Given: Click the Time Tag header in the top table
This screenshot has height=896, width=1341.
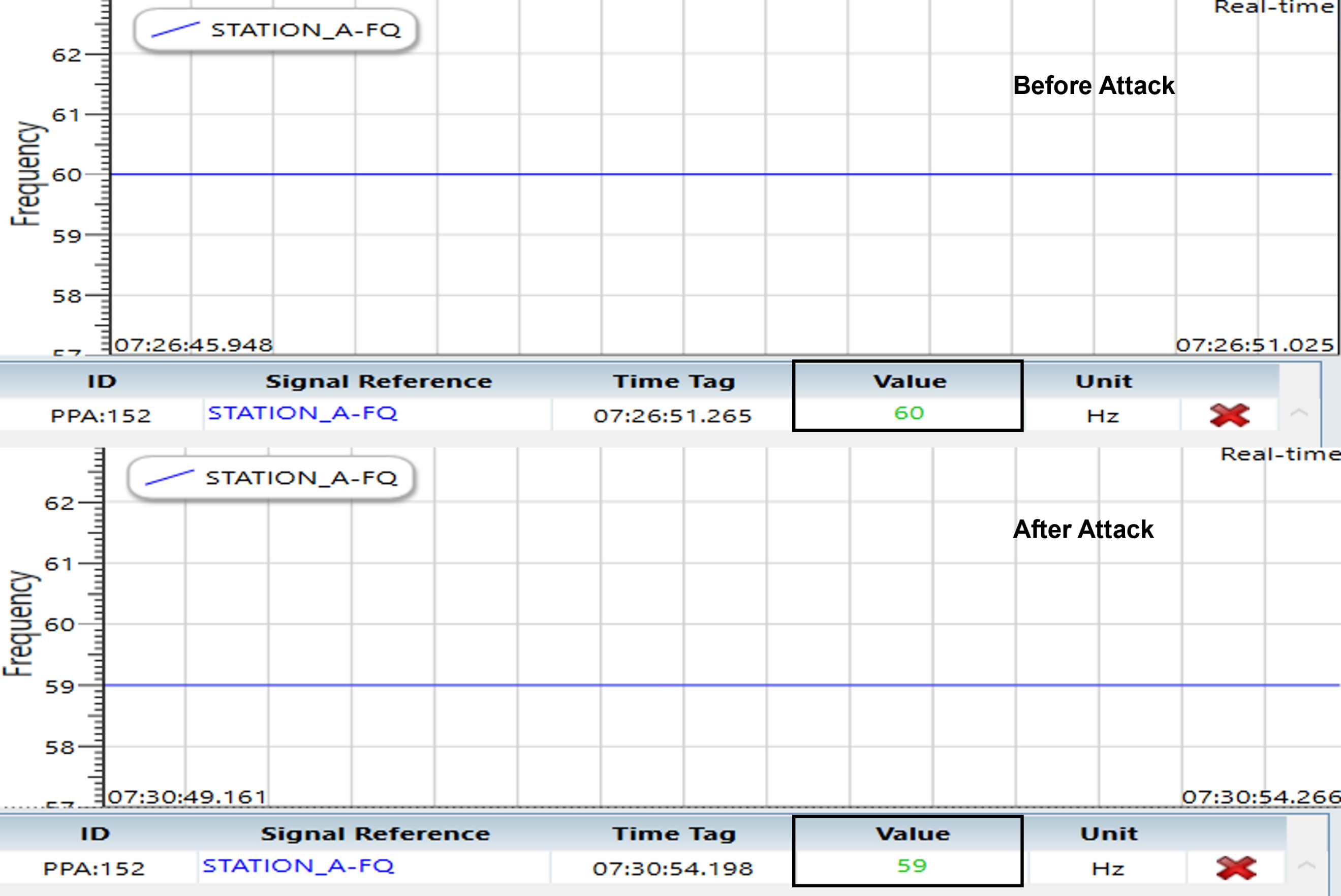Looking at the screenshot, I should click(x=674, y=381).
